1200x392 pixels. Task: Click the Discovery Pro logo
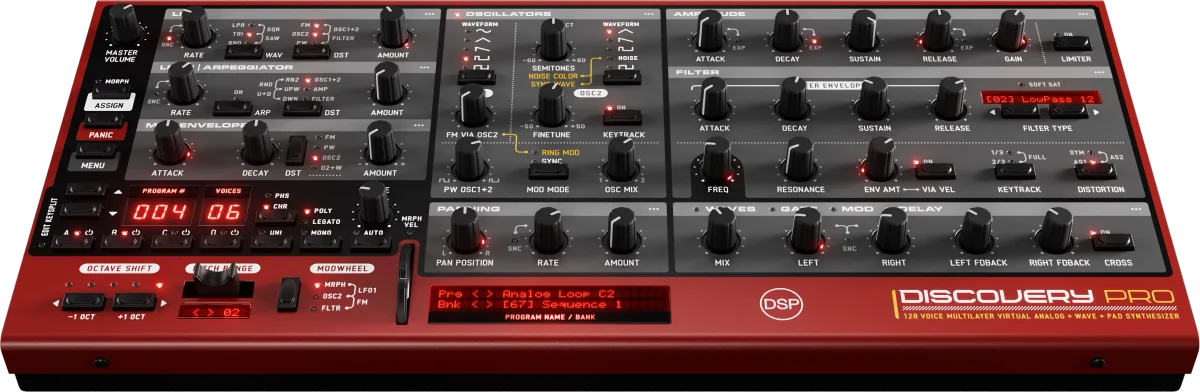[1037, 297]
